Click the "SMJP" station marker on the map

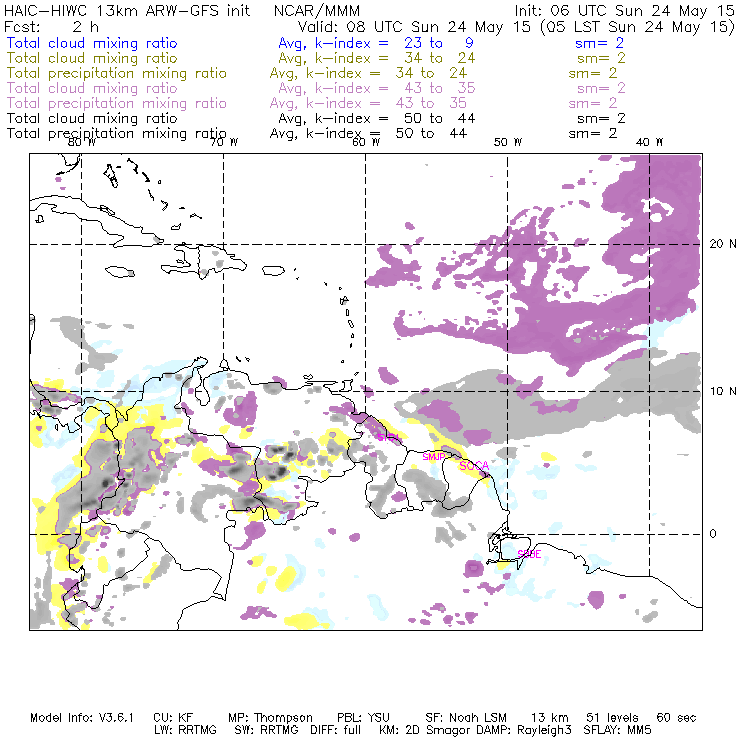433,457
